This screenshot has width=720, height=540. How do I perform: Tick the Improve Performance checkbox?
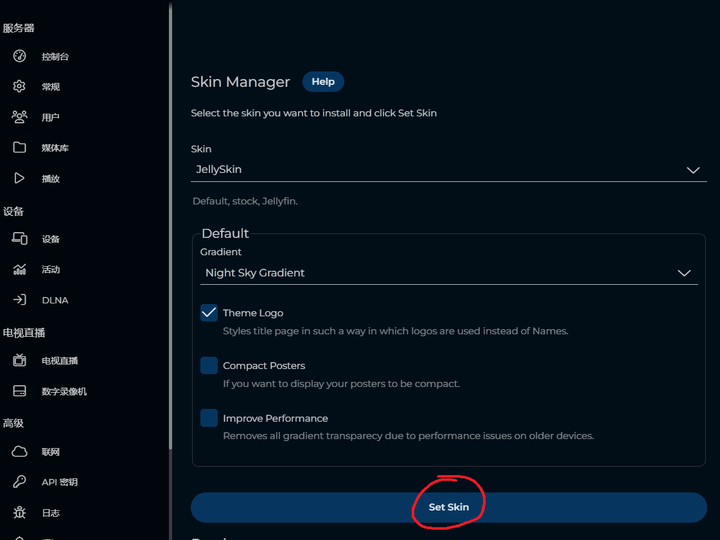coord(209,418)
